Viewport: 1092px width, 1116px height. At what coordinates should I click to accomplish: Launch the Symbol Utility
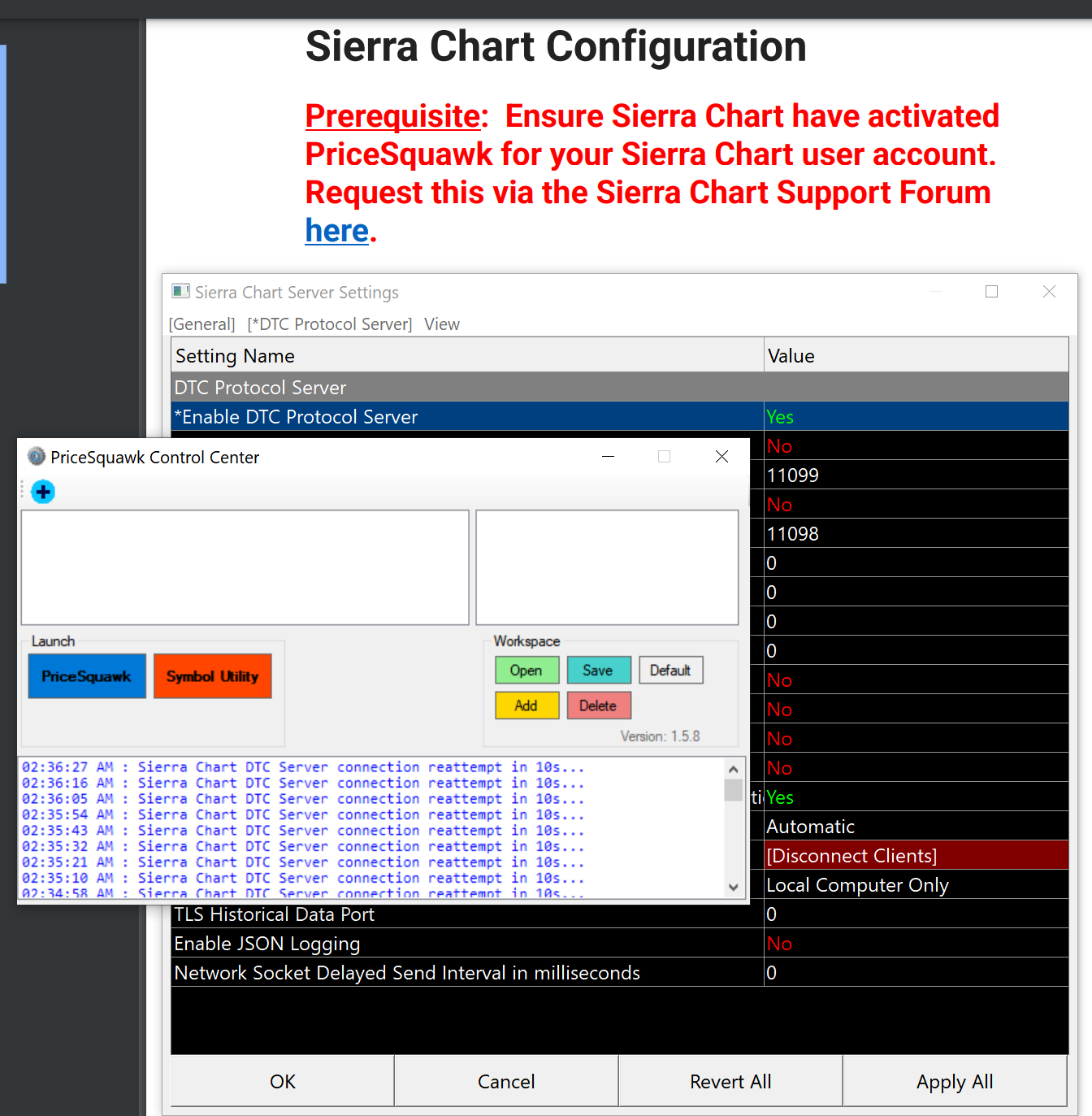[x=213, y=676]
